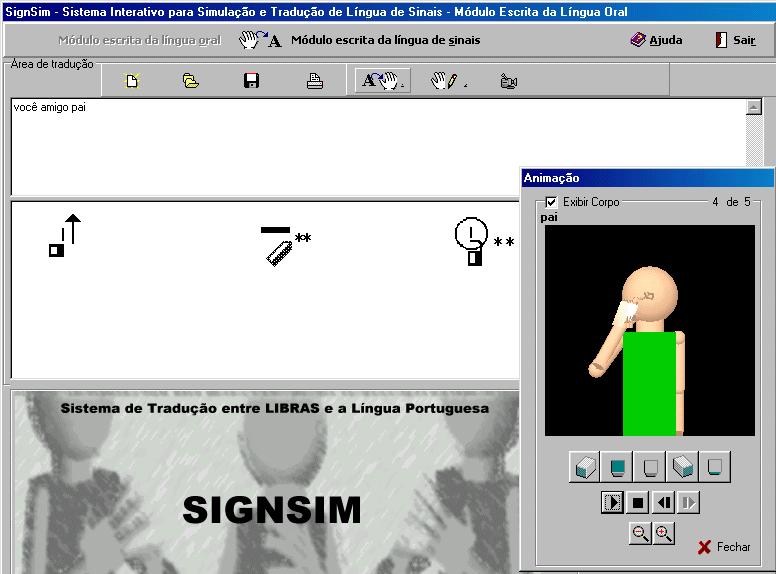The image size is (776, 574).
Task: Click in the translation text field
Action: point(378,147)
